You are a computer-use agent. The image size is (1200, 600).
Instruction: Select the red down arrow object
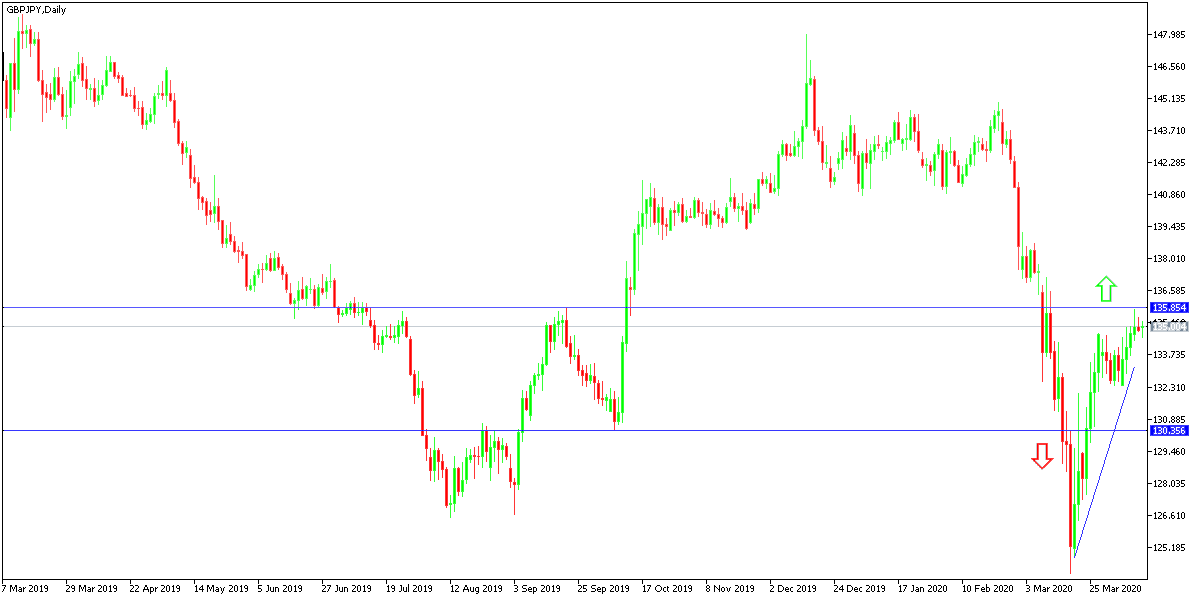tap(1041, 457)
